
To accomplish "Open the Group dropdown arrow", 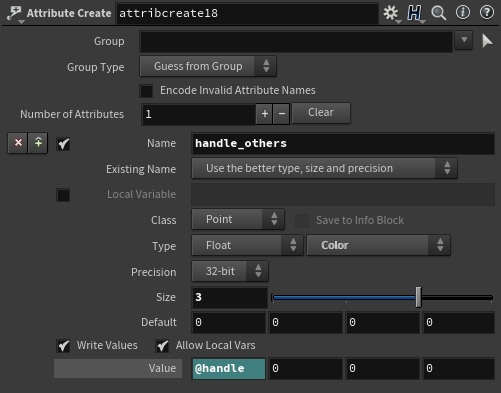I will (x=464, y=40).
